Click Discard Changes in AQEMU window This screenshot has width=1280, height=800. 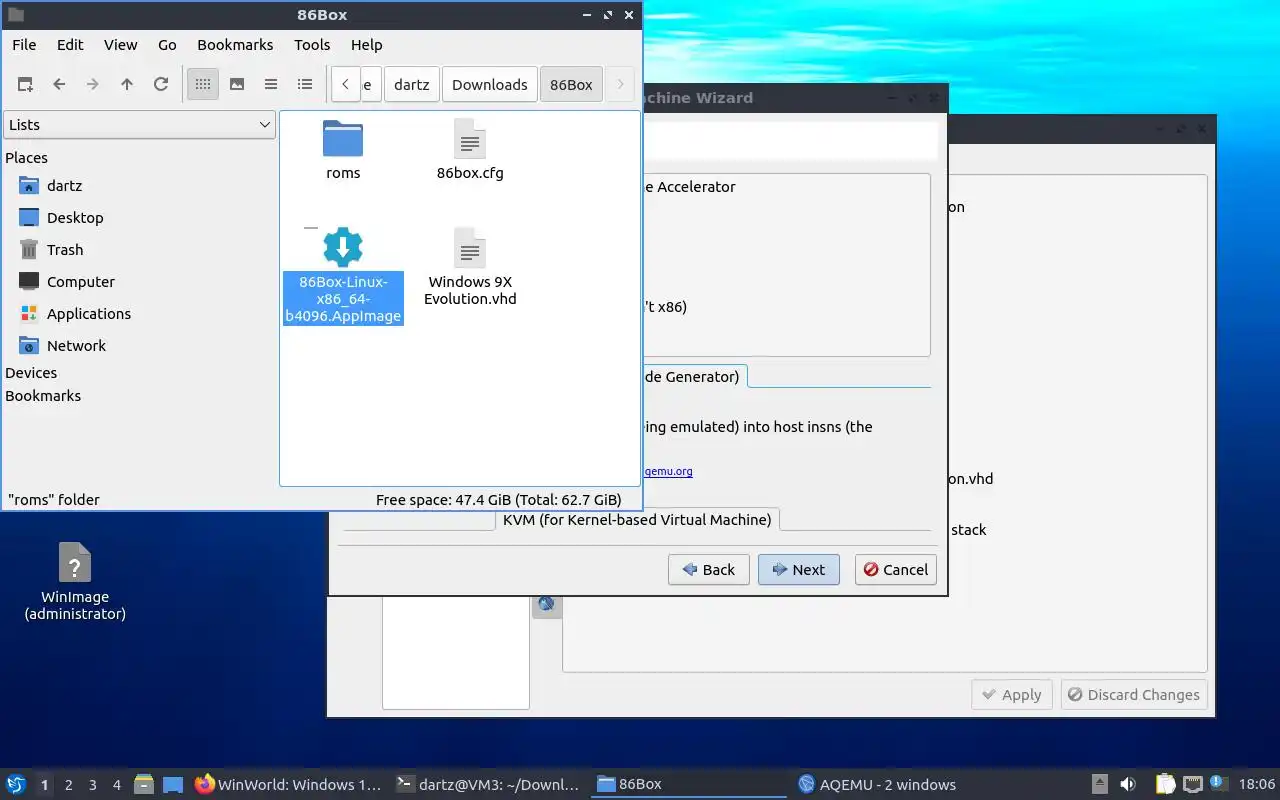click(1134, 695)
